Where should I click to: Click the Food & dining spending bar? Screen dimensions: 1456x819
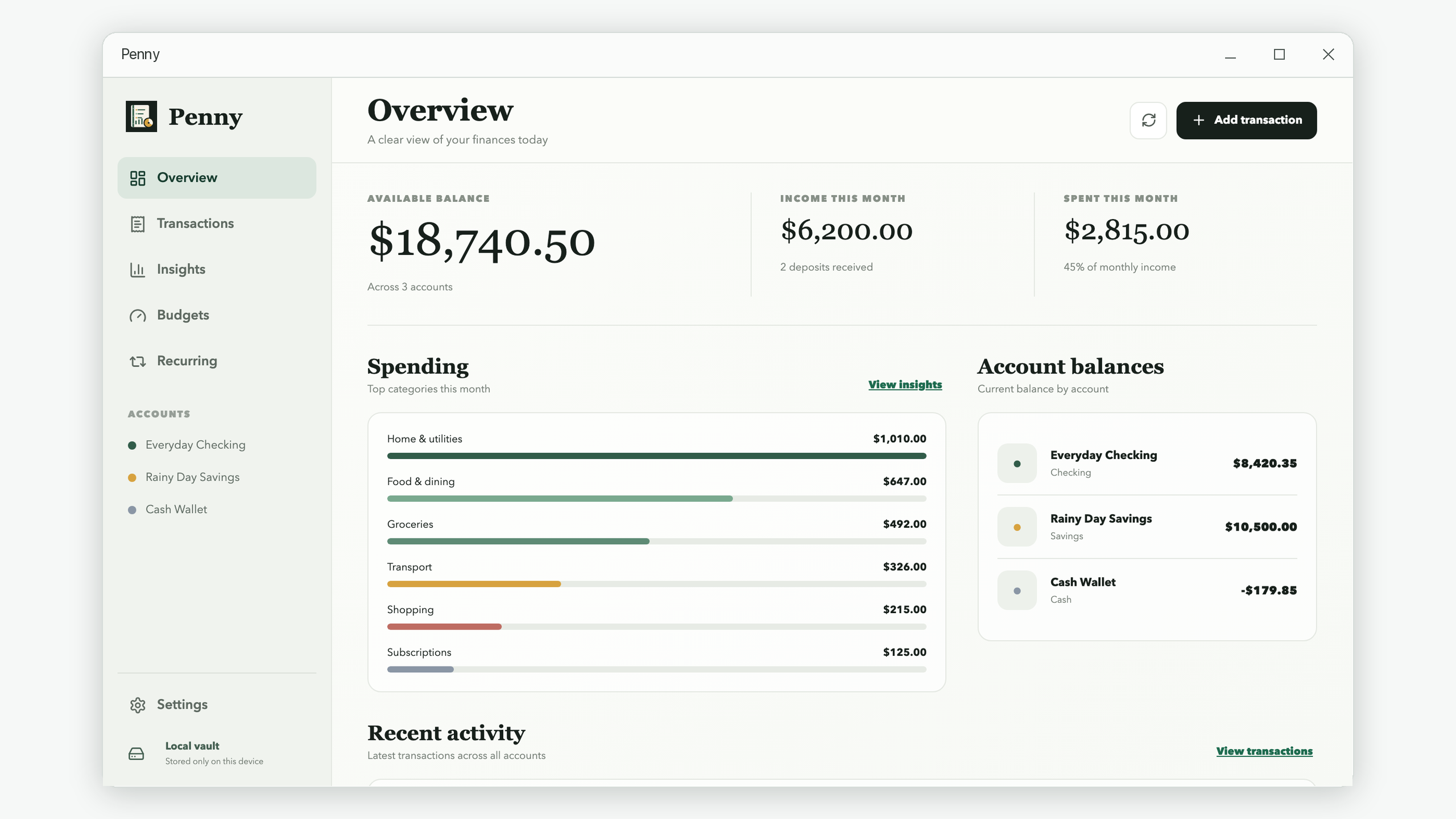657,498
